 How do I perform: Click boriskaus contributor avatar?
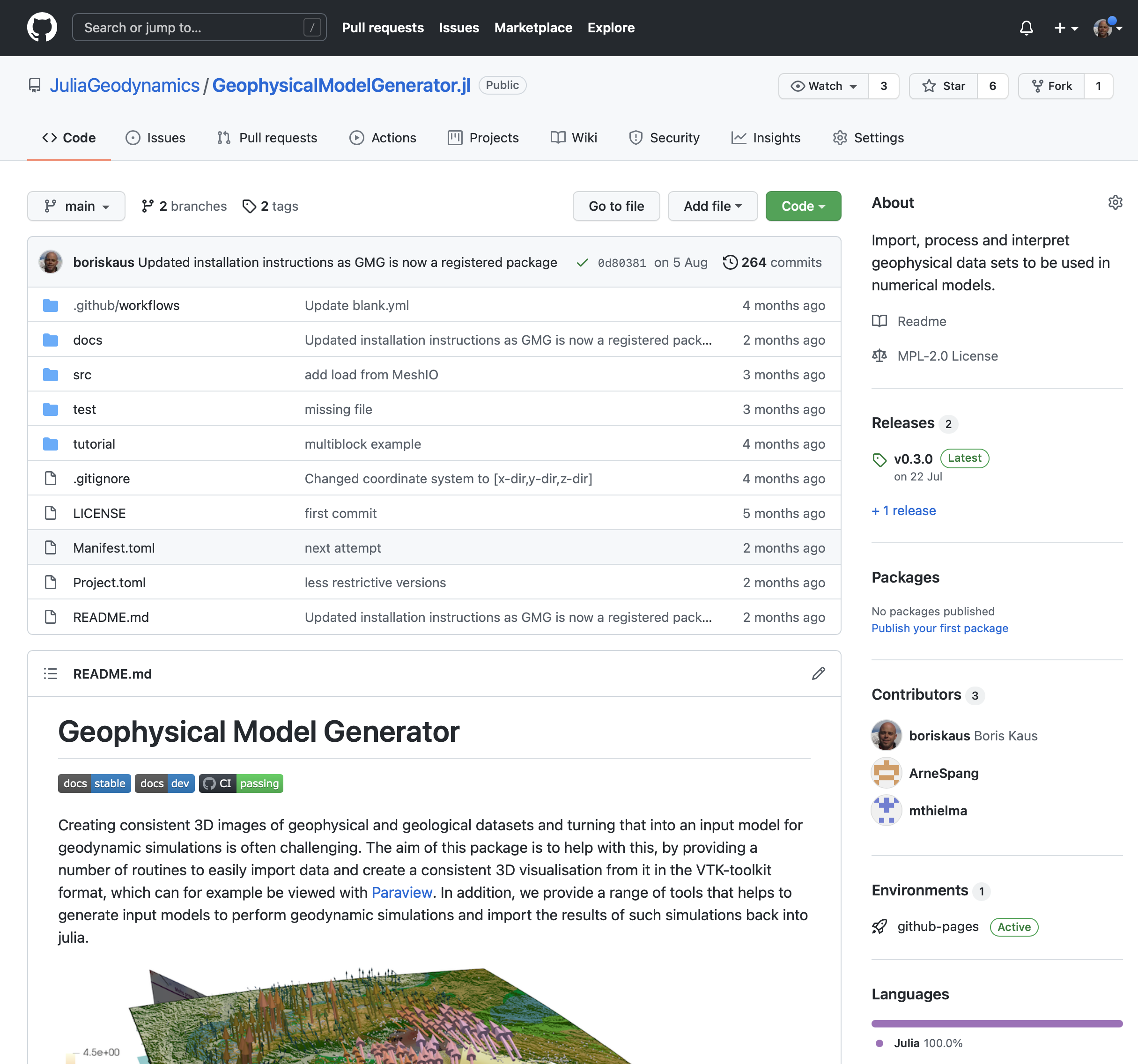point(886,735)
